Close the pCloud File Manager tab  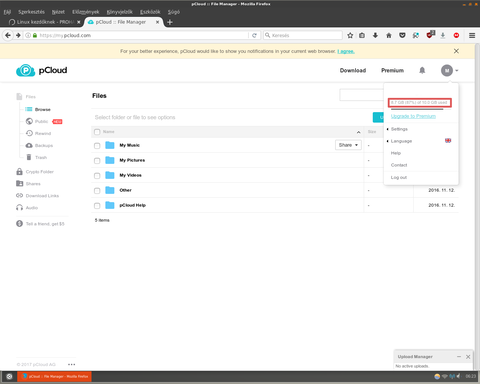pos(157,22)
